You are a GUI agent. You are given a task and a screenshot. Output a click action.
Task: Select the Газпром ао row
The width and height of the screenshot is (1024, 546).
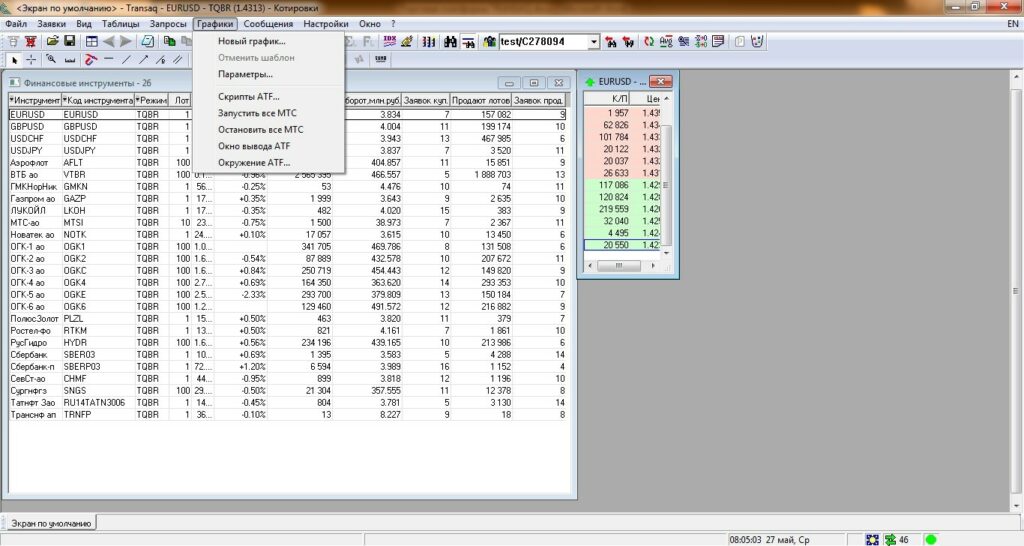point(31,200)
